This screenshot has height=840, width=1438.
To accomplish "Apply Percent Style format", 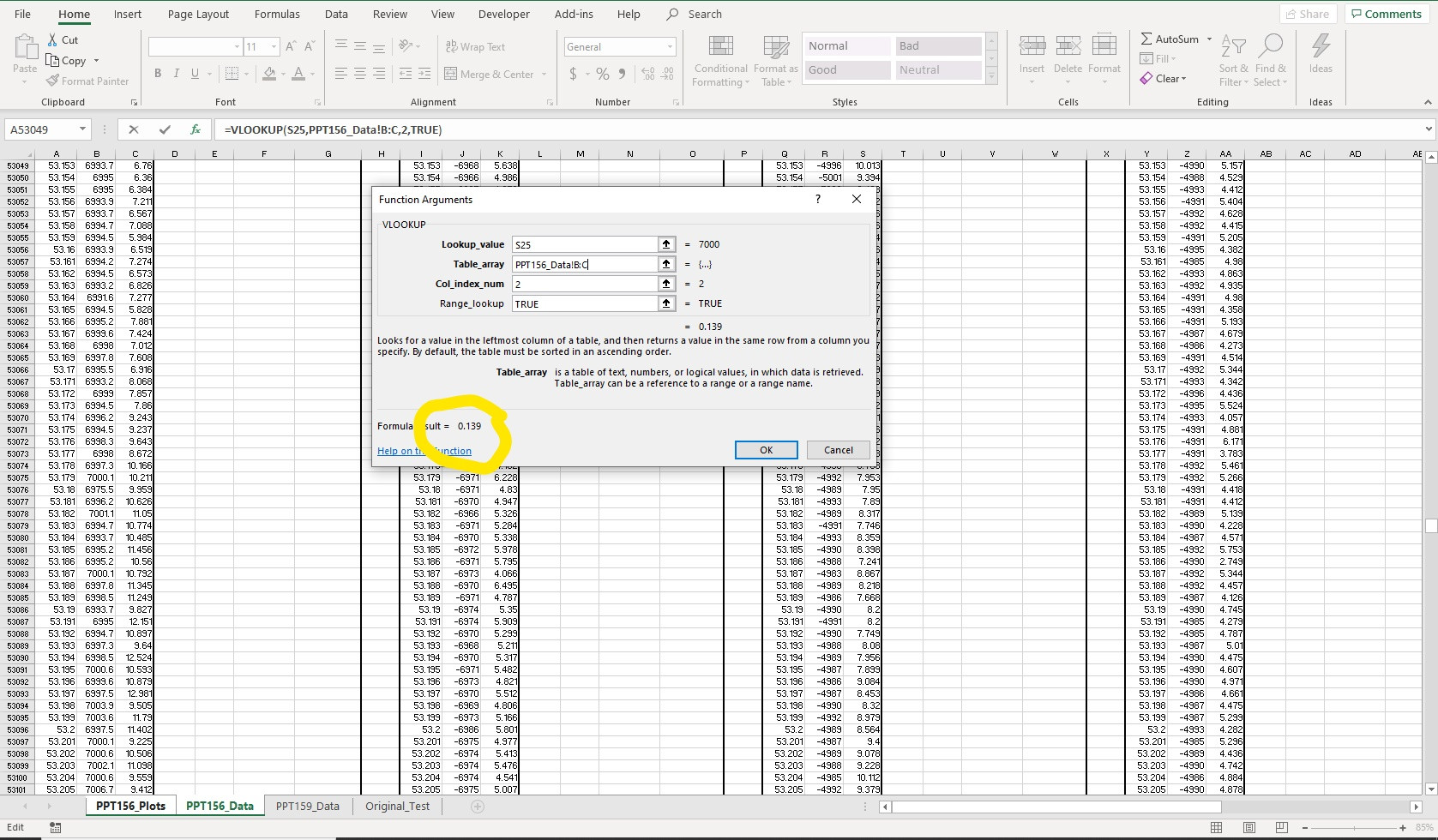I will click(x=603, y=75).
